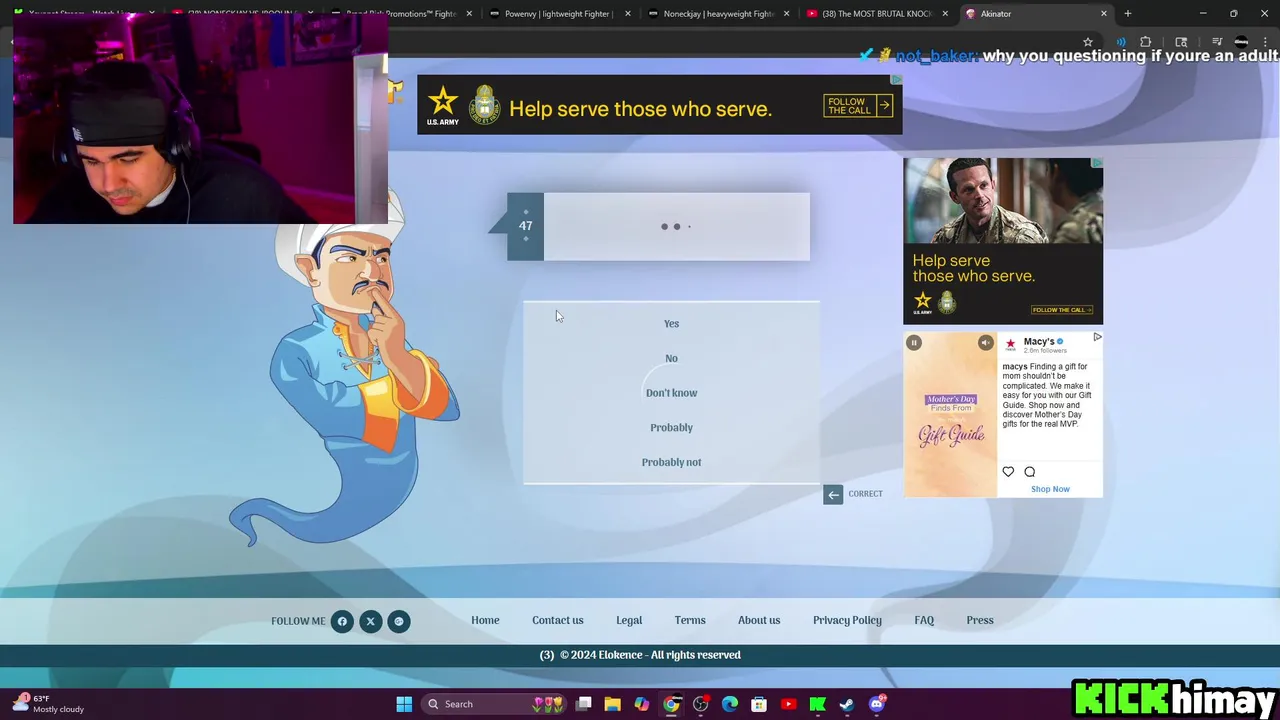
Task: Open the Press footer link
Action: (980, 620)
